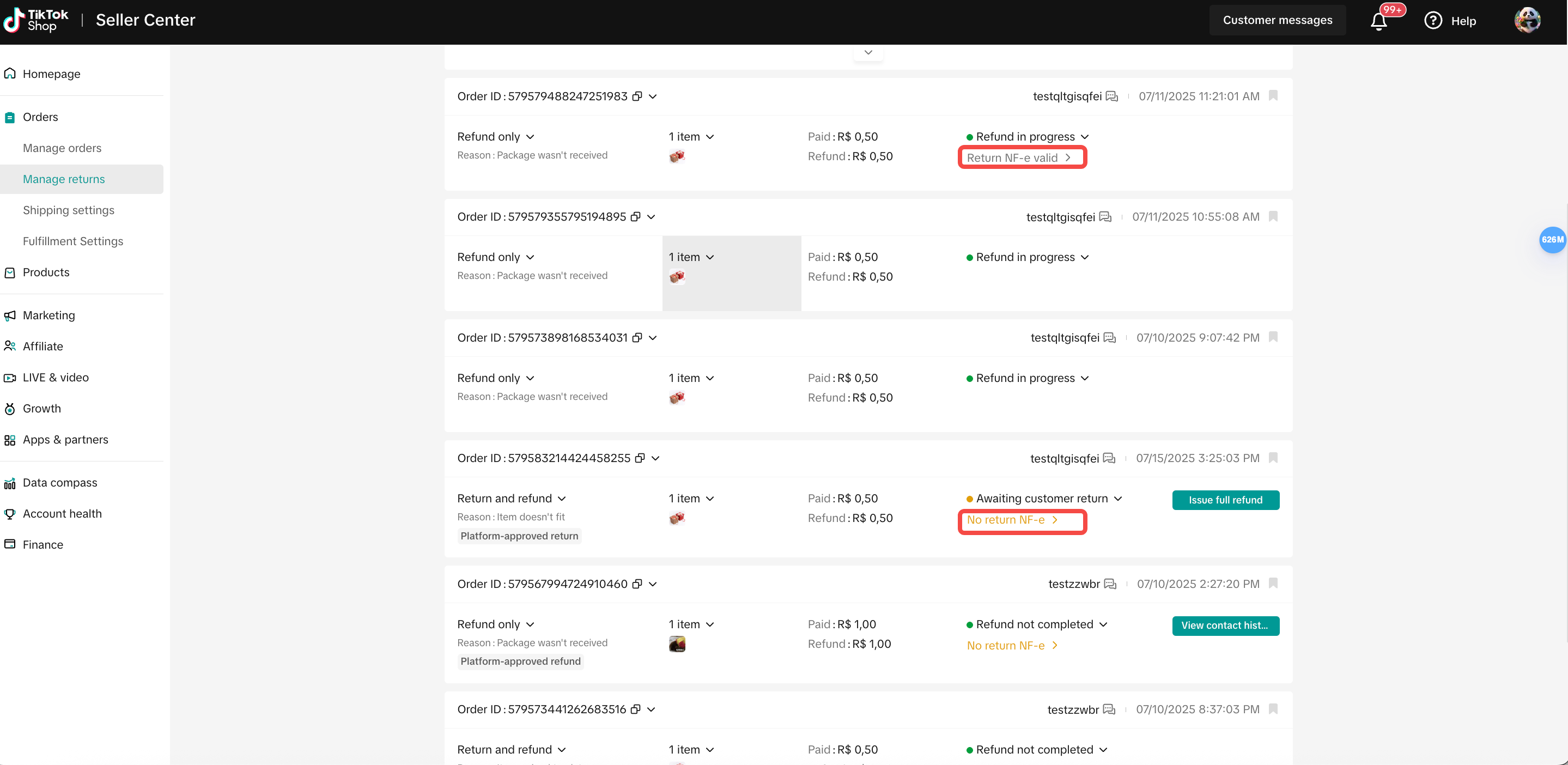This screenshot has height=765, width=1568.
Task: Open chat icon for 07/15/2025 order
Action: [x=1109, y=458]
